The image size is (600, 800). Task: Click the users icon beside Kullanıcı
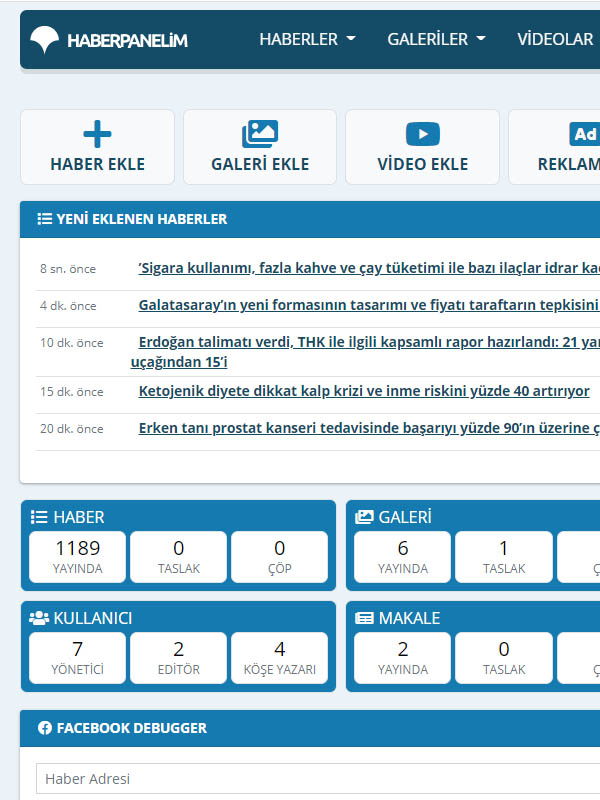pos(39,618)
